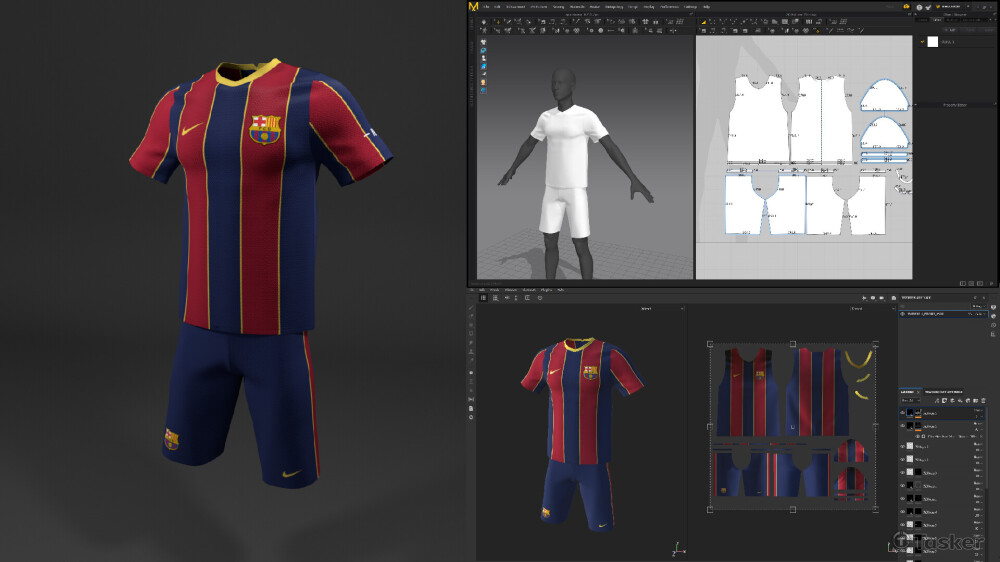Toggle the texture set eye icon
Screen dimensions: 1000x562
(x=903, y=314)
